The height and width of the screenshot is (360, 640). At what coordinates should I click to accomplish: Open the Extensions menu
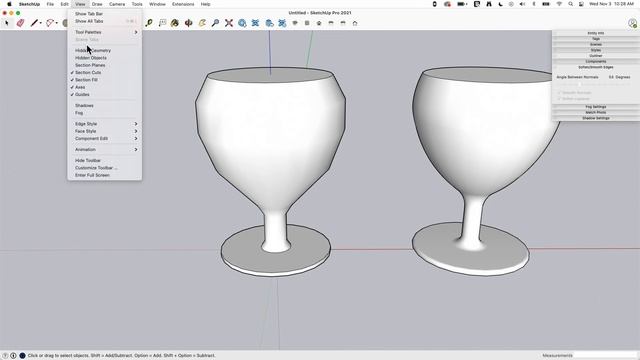(x=183, y=4)
